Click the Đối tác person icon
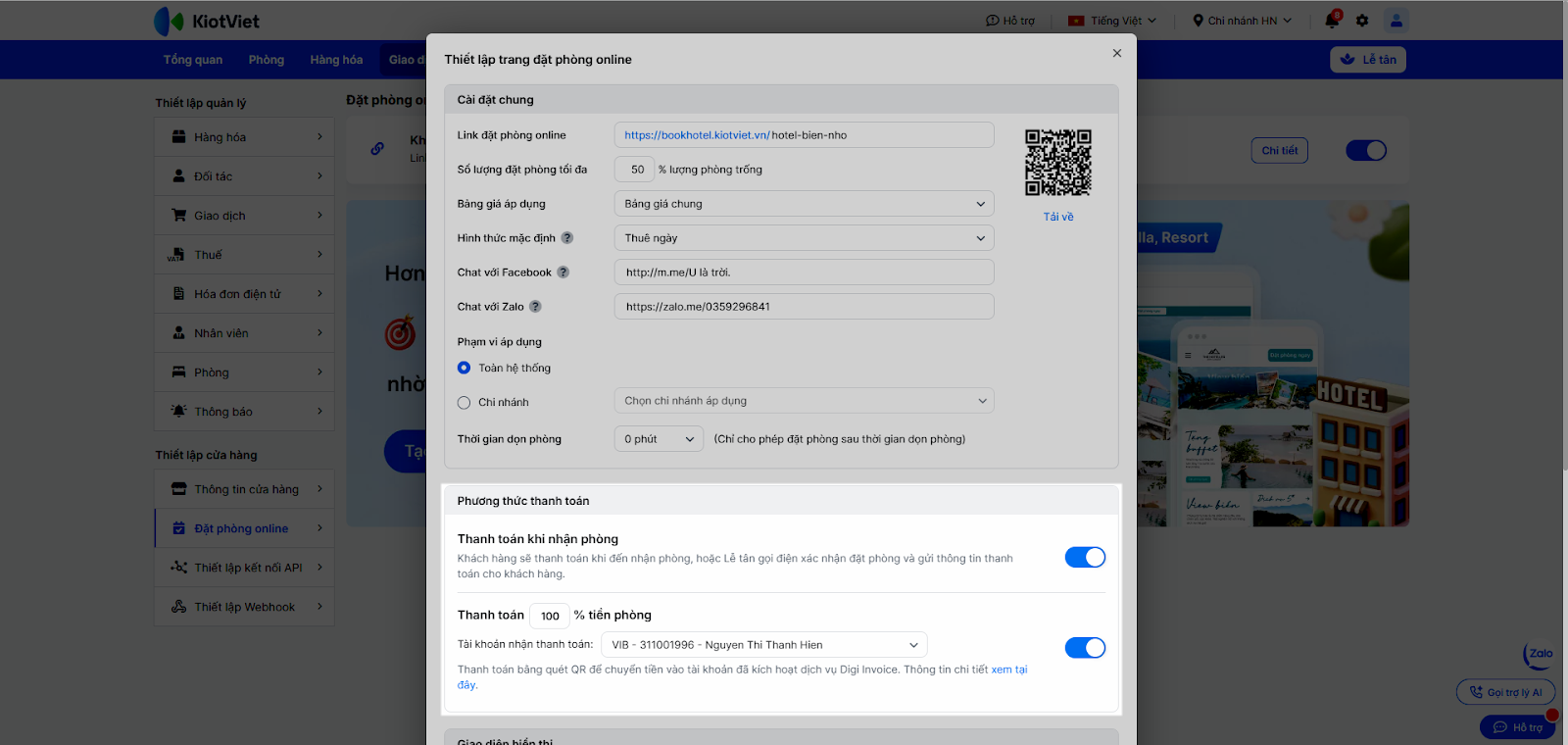The image size is (1568, 745). (x=178, y=176)
